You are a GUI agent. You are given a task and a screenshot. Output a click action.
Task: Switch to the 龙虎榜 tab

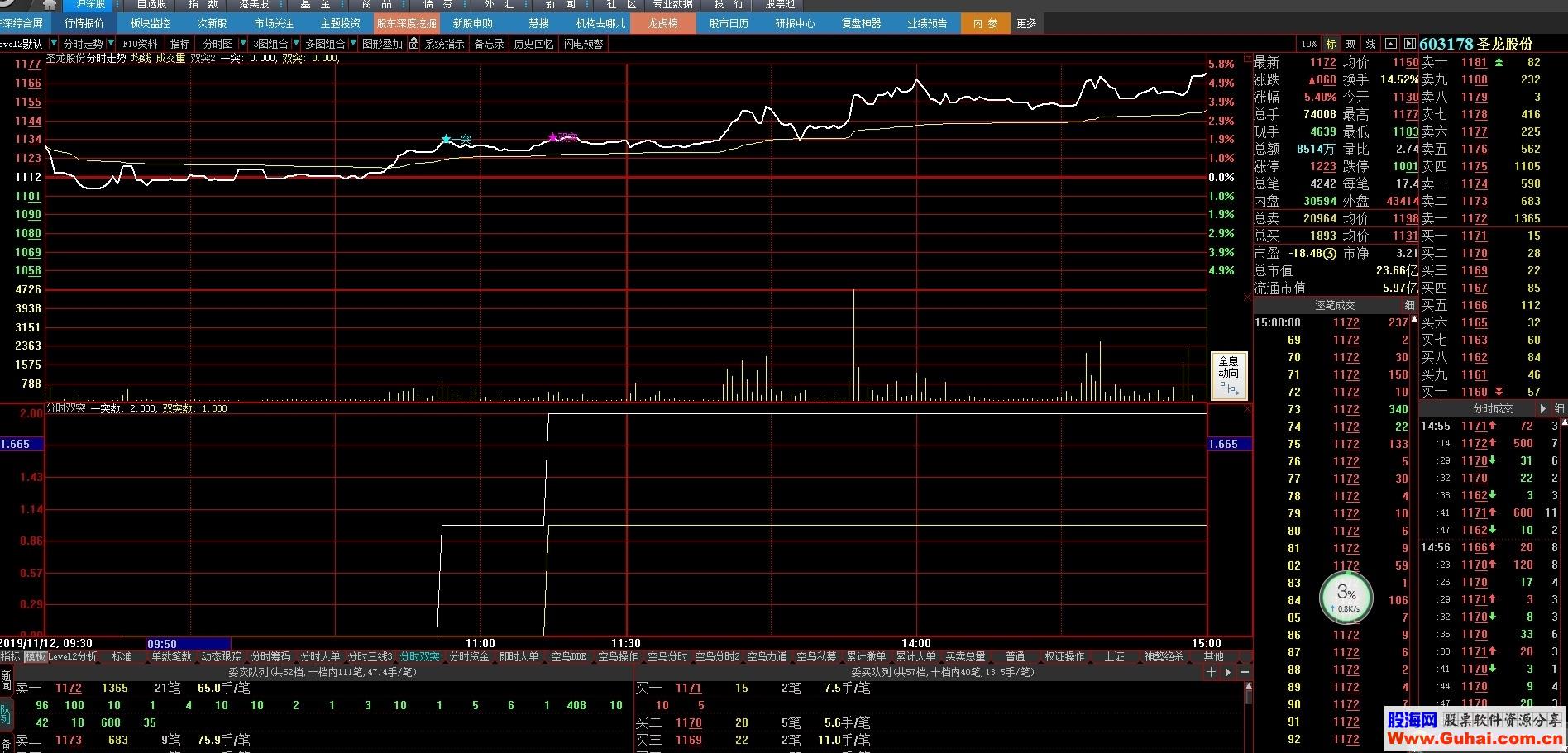(662, 24)
